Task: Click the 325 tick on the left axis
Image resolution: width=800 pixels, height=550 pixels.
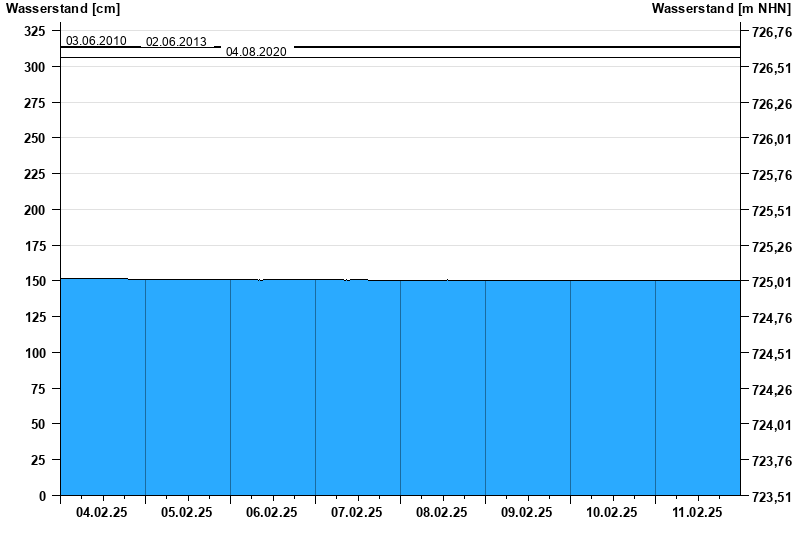Action: click(x=34, y=31)
